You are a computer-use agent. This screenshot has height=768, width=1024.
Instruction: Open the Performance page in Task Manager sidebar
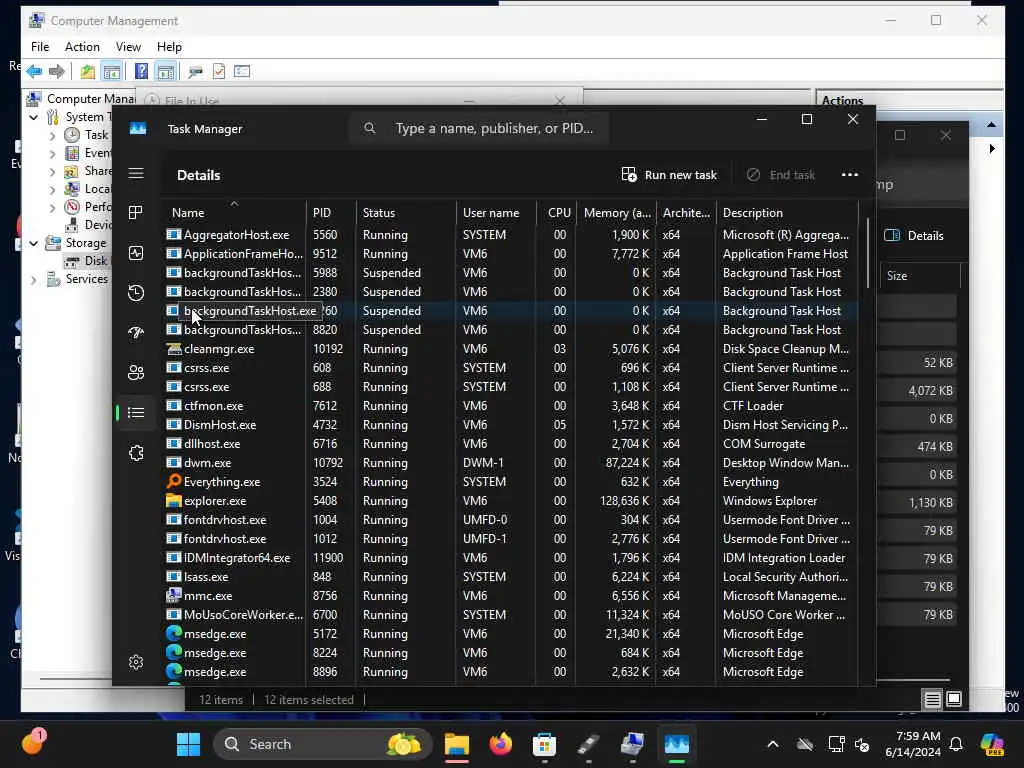[x=136, y=253]
